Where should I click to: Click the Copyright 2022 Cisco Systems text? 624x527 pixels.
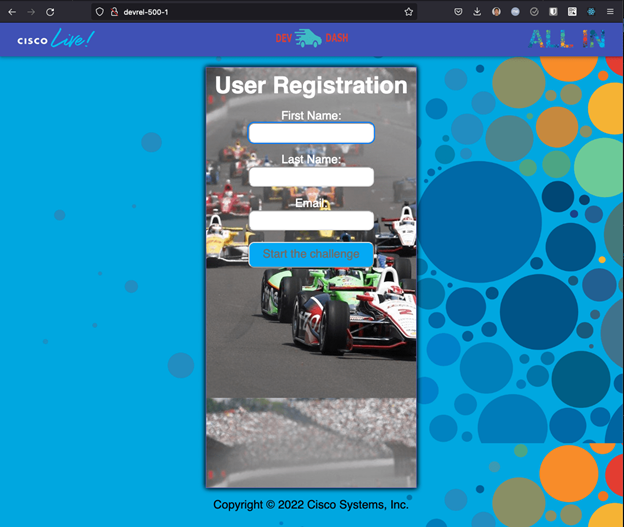[311, 505]
